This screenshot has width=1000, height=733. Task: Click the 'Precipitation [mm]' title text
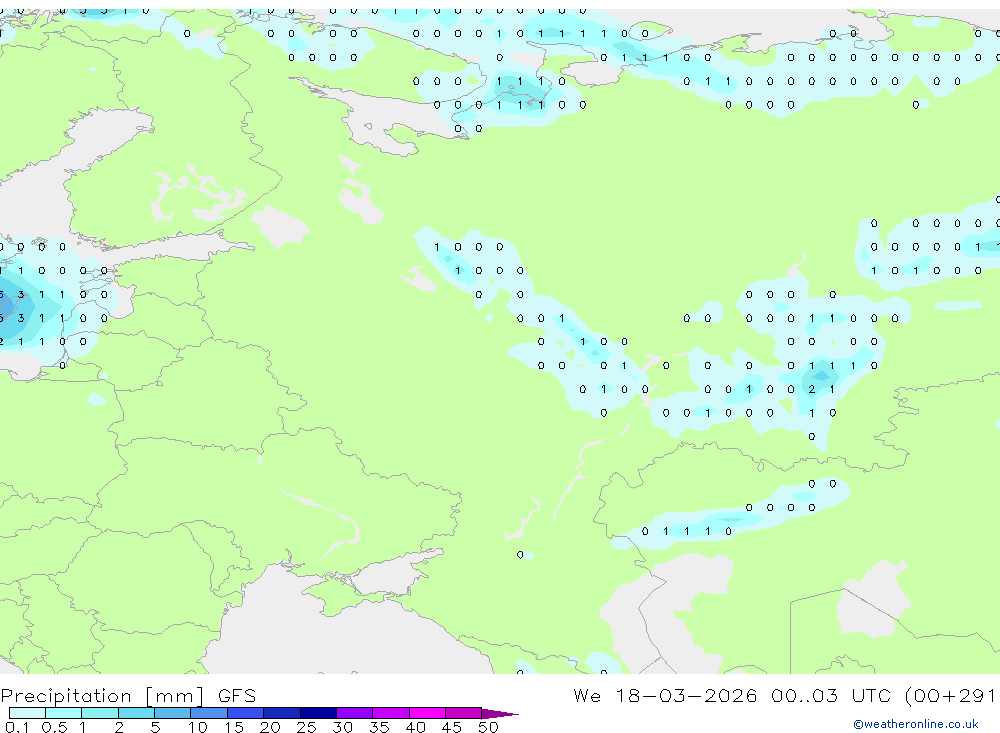(102, 696)
